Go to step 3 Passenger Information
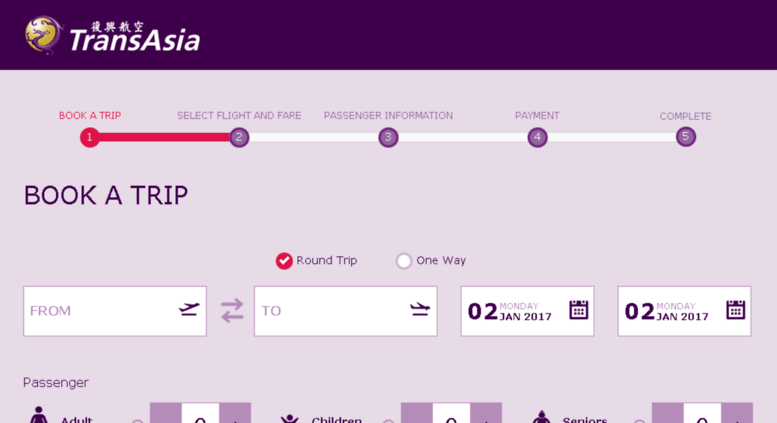Image resolution: width=777 pixels, height=423 pixels. 388,137
